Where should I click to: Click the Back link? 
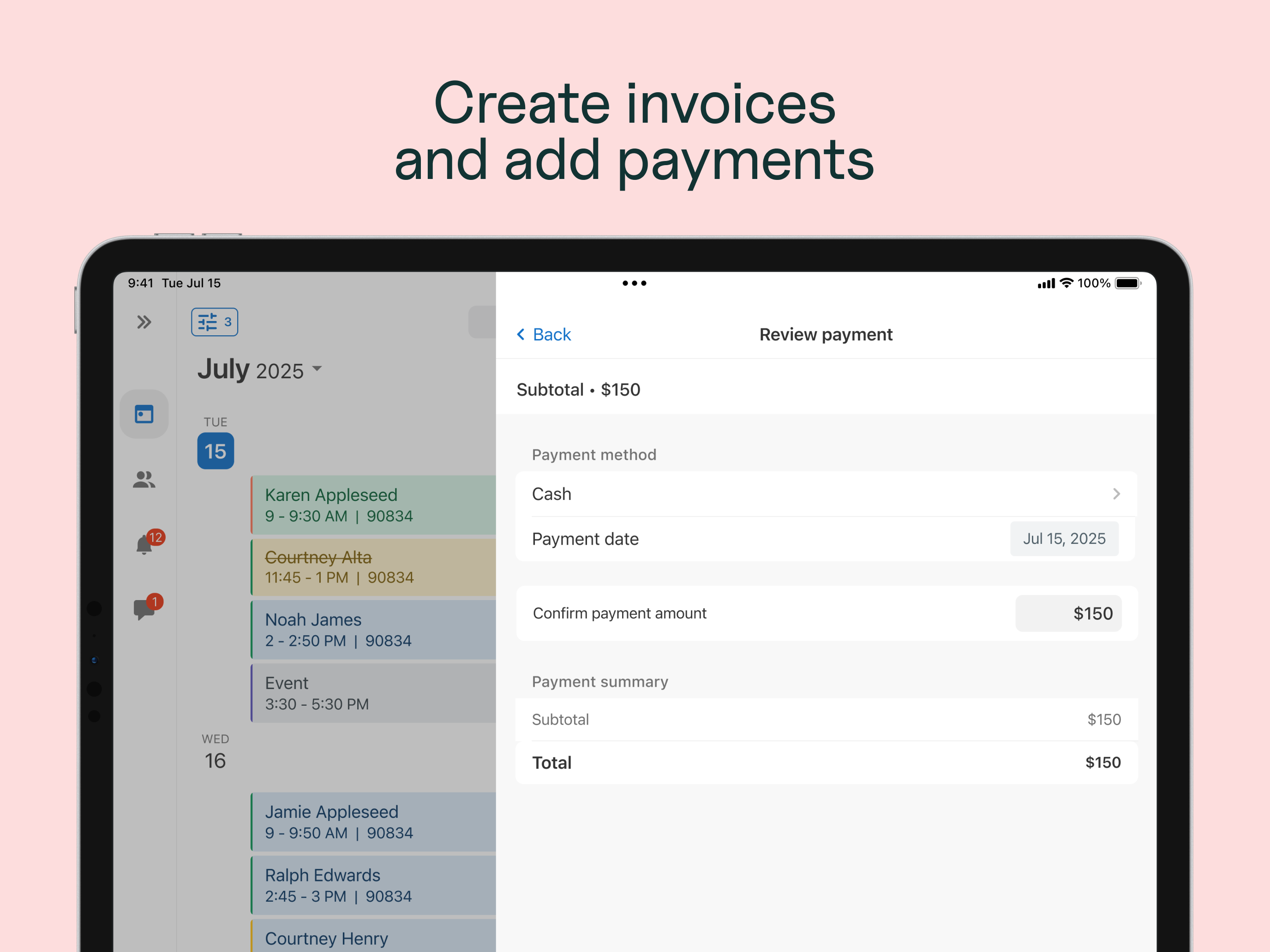[551, 334]
